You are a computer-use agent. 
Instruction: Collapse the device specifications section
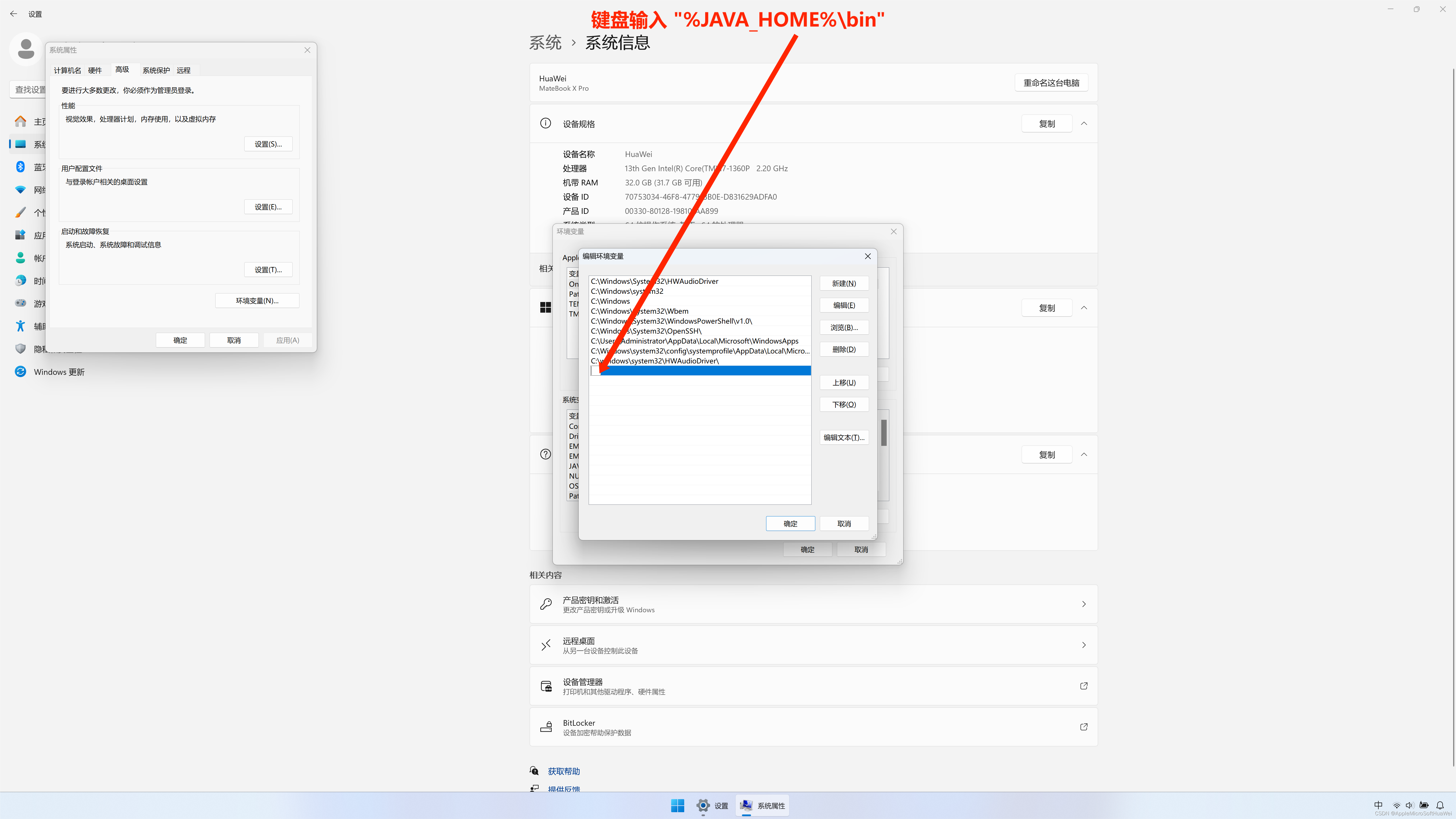1083,123
